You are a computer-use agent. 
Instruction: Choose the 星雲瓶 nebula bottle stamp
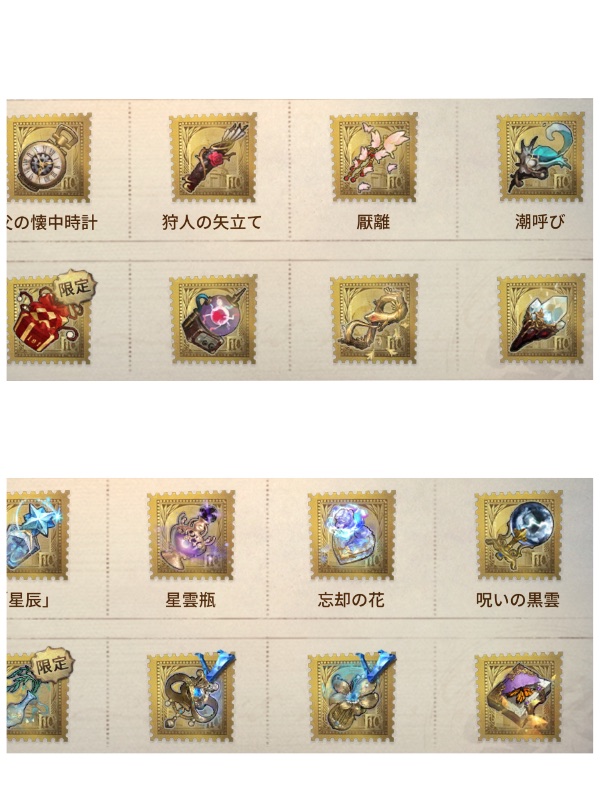191,535
